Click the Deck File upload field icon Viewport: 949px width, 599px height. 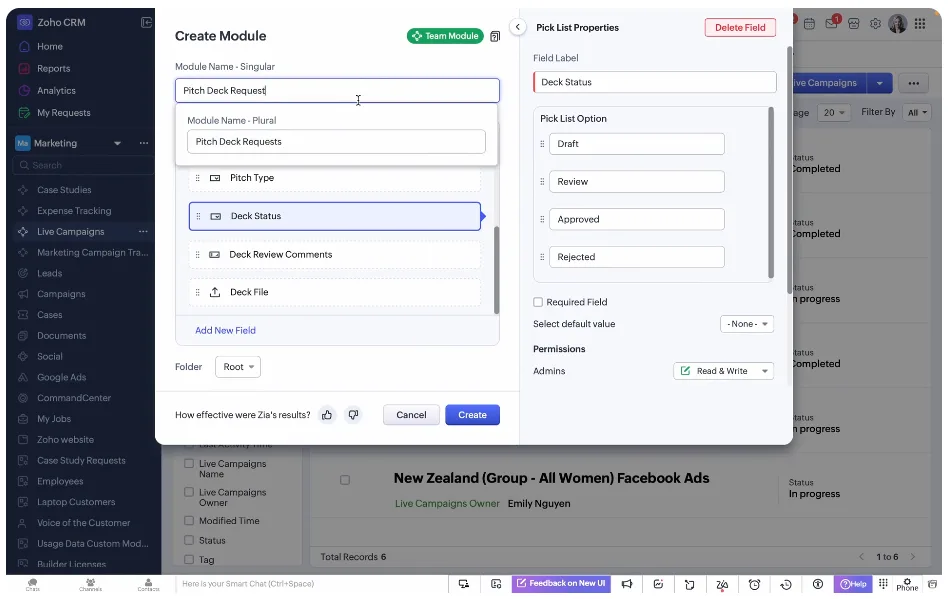point(214,292)
